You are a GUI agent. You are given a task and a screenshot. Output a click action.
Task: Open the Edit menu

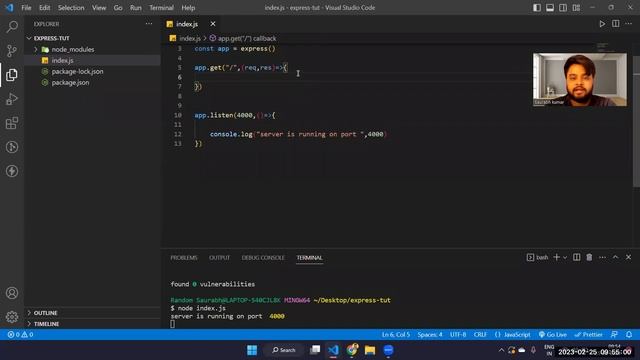(x=44, y=8)
